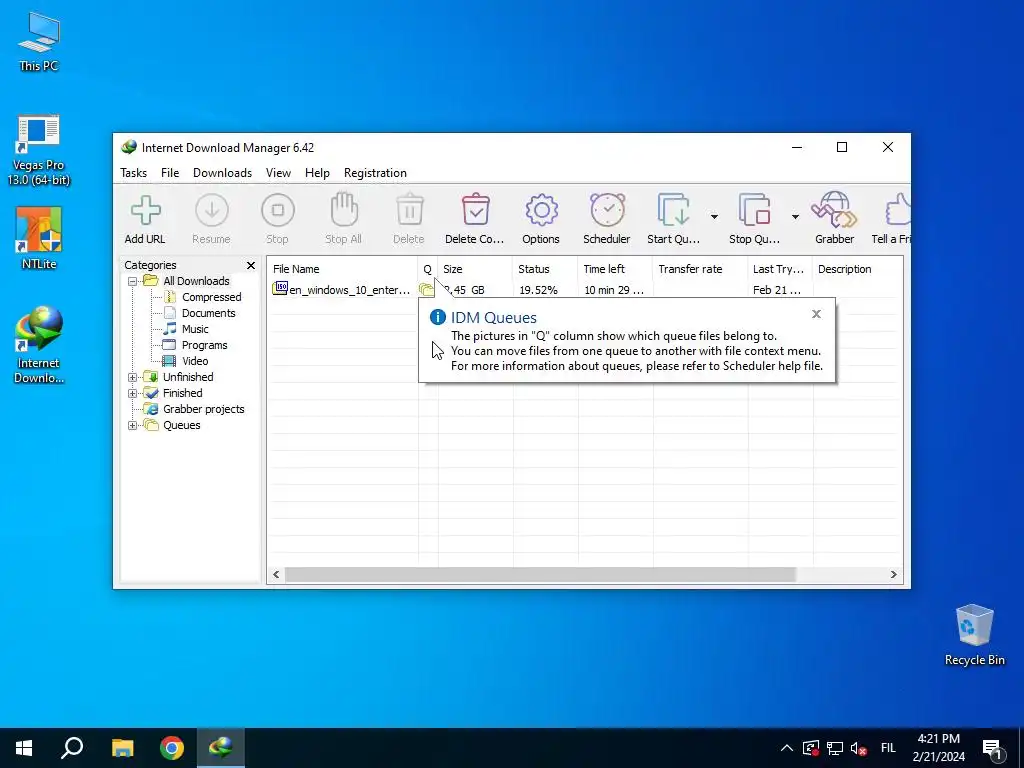Click the scrollbar right arrow

pyautogui.click(x=893, y=575)
